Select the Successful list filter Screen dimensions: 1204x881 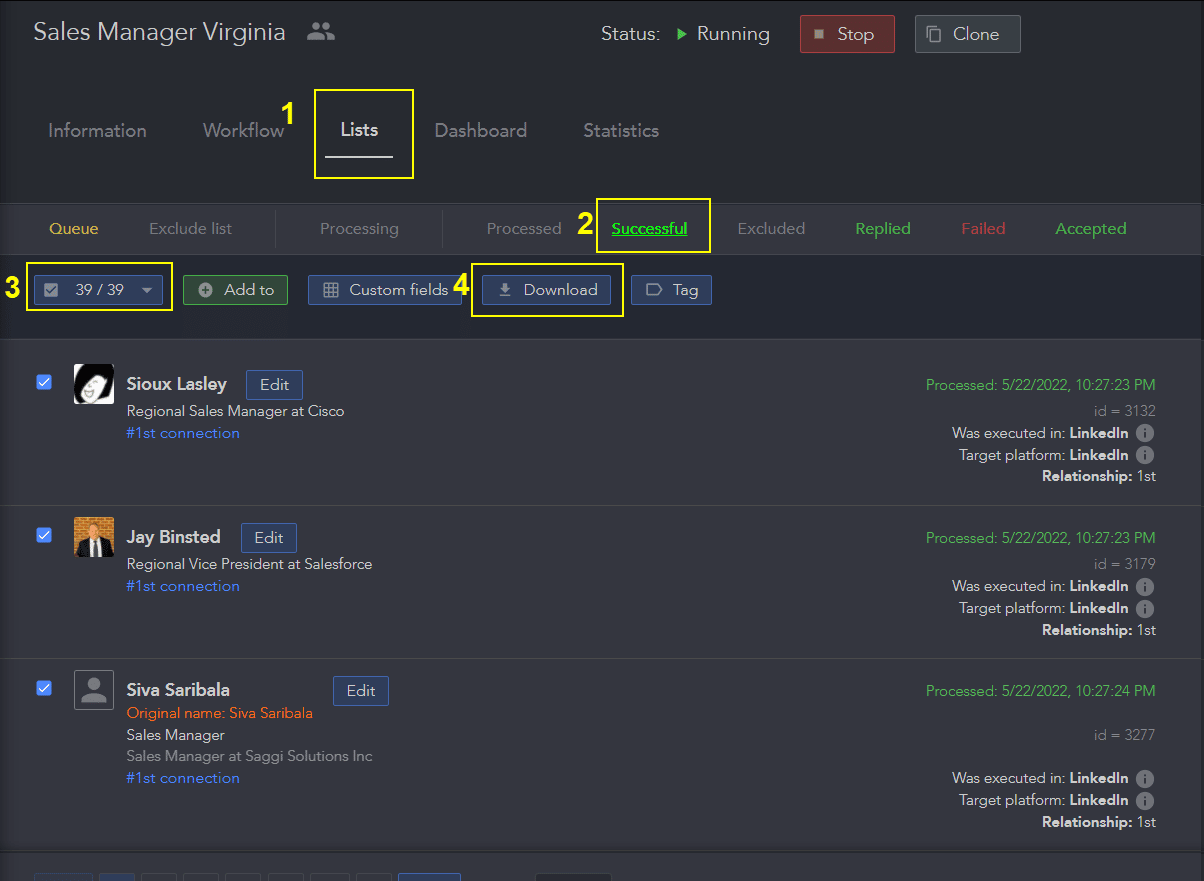[x=650, y=229]
